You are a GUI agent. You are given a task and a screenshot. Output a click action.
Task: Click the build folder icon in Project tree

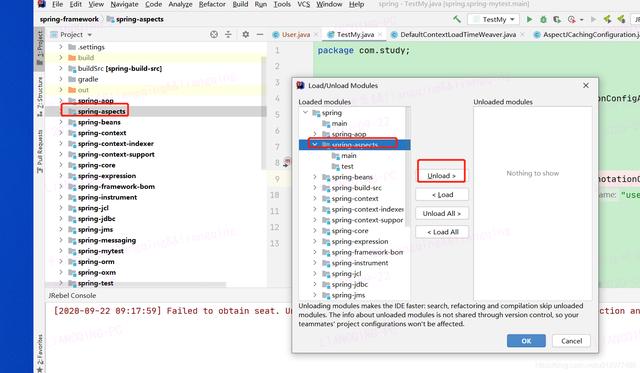click(72, 58)
